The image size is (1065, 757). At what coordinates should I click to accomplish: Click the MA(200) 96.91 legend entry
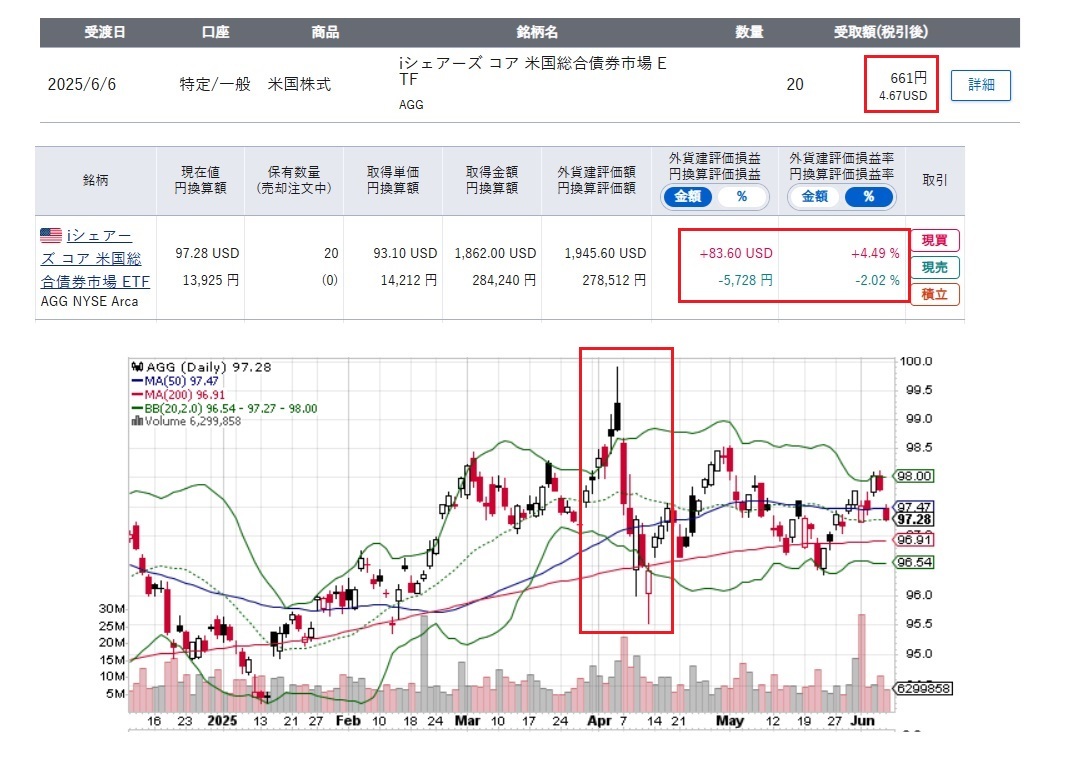(179, 395)
